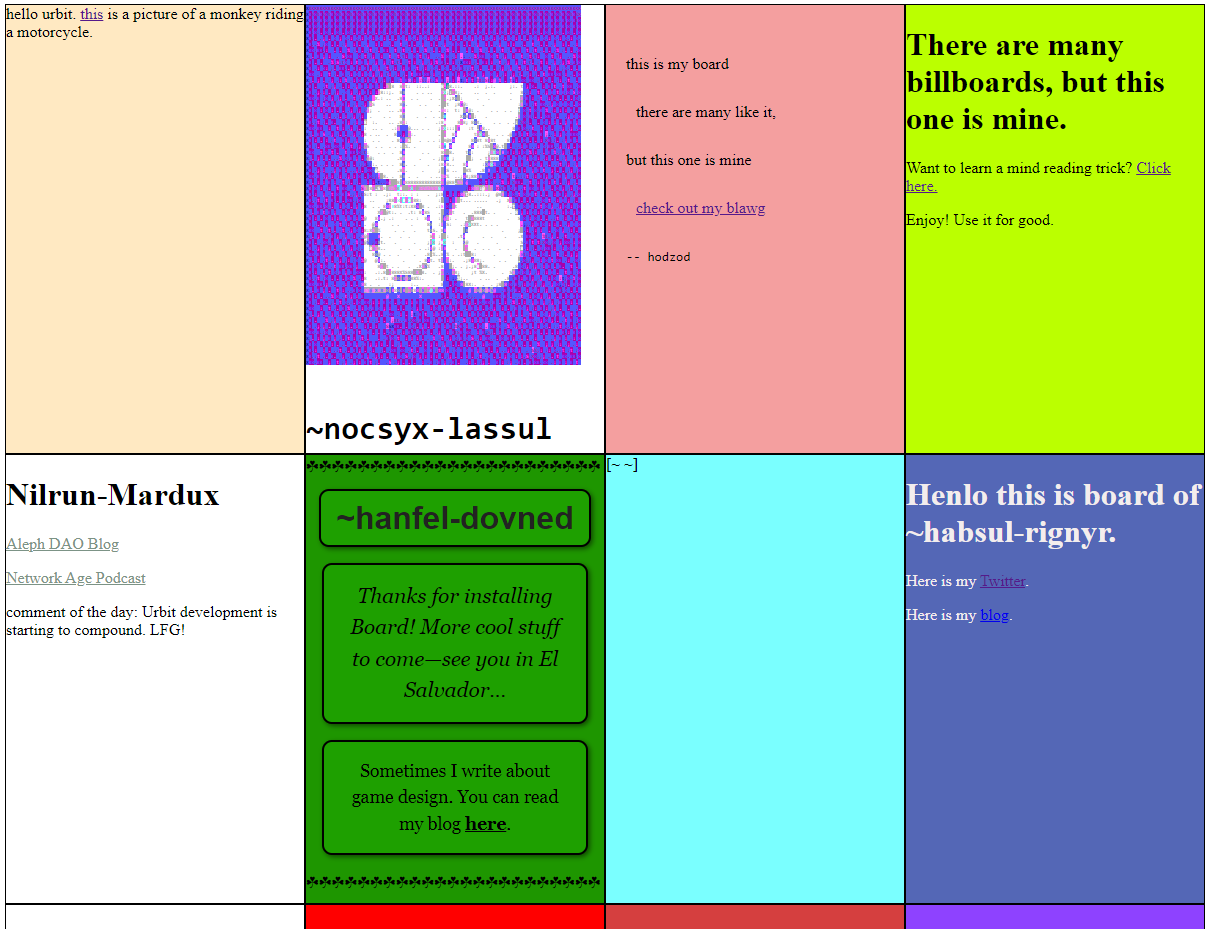
Task: Open the Aleph DAO Blog link
Action: 62,544
